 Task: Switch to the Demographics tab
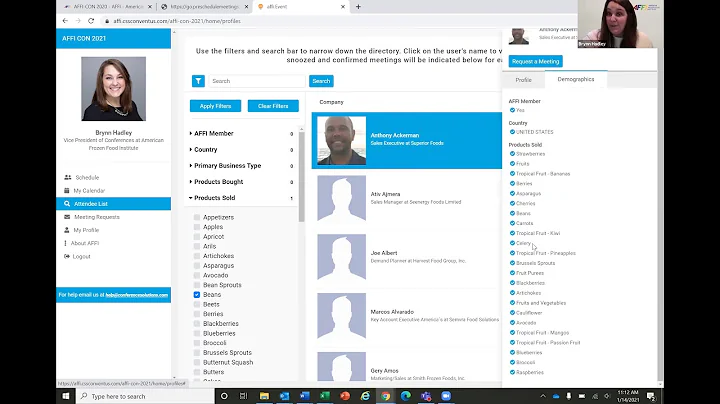coord(576,79)
